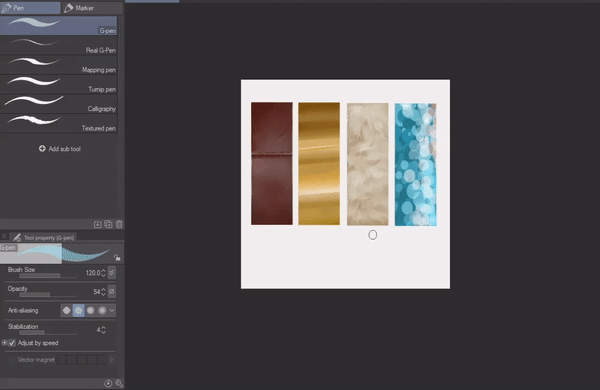Click the blue bokeh swatch on canvas
The height and width of the screenshot is (390, 600).
416,165
